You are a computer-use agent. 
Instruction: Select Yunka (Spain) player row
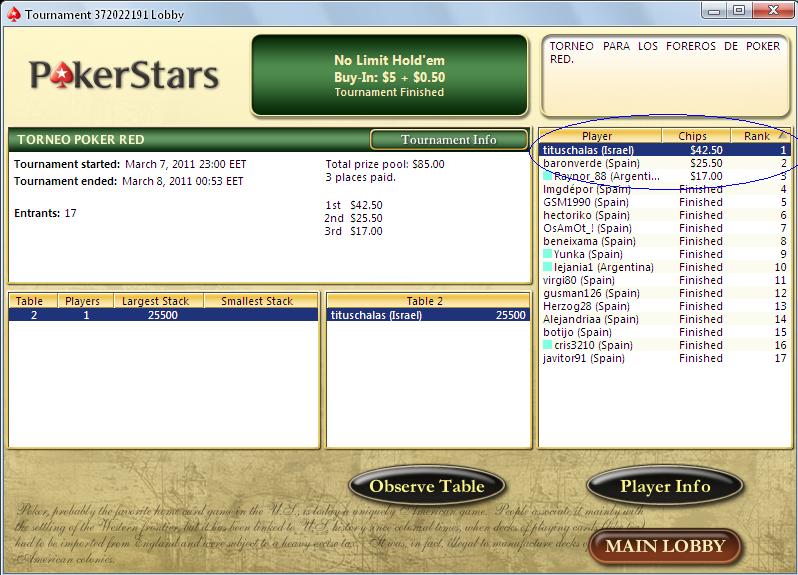pos(665,254)
